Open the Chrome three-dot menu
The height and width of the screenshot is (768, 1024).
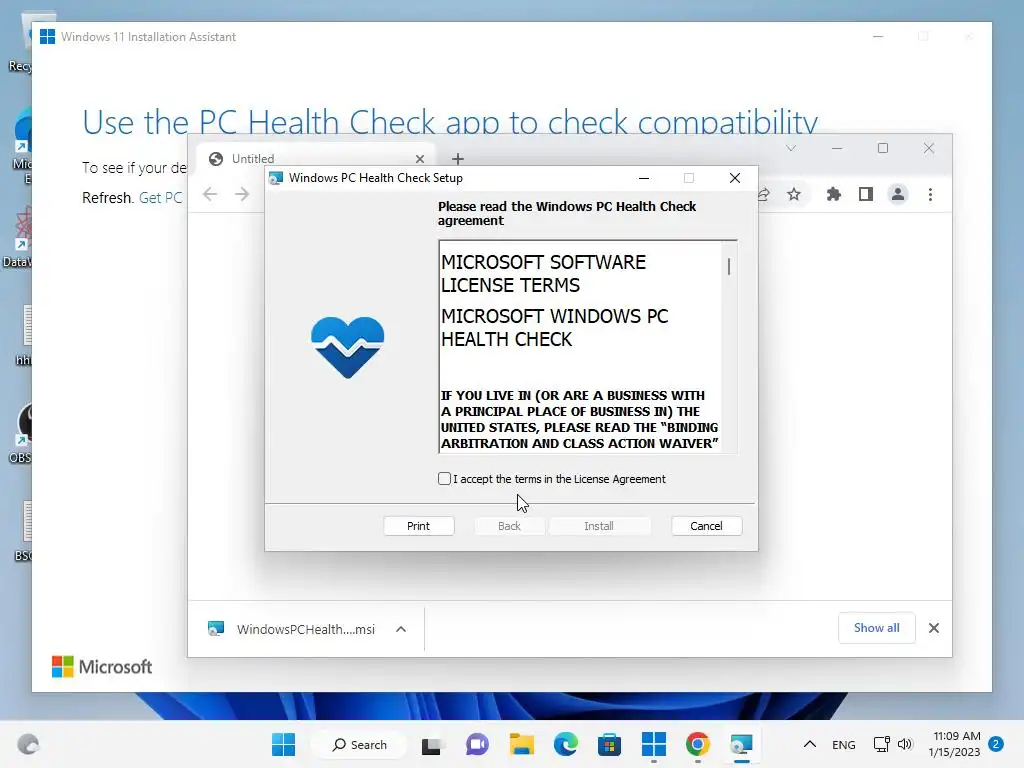(x=930, y=194)
